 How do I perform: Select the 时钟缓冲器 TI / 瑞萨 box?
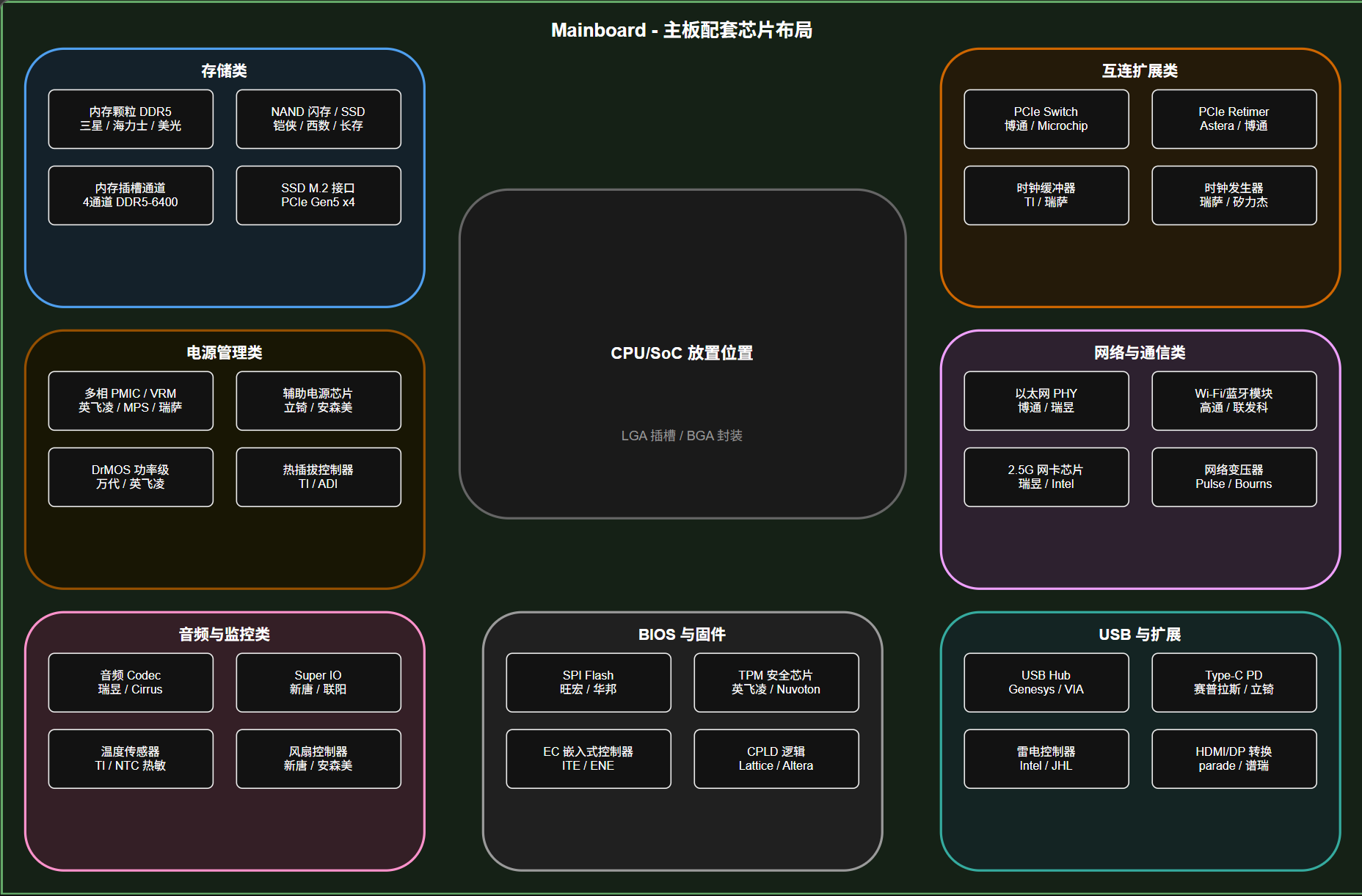point(1046,195)
